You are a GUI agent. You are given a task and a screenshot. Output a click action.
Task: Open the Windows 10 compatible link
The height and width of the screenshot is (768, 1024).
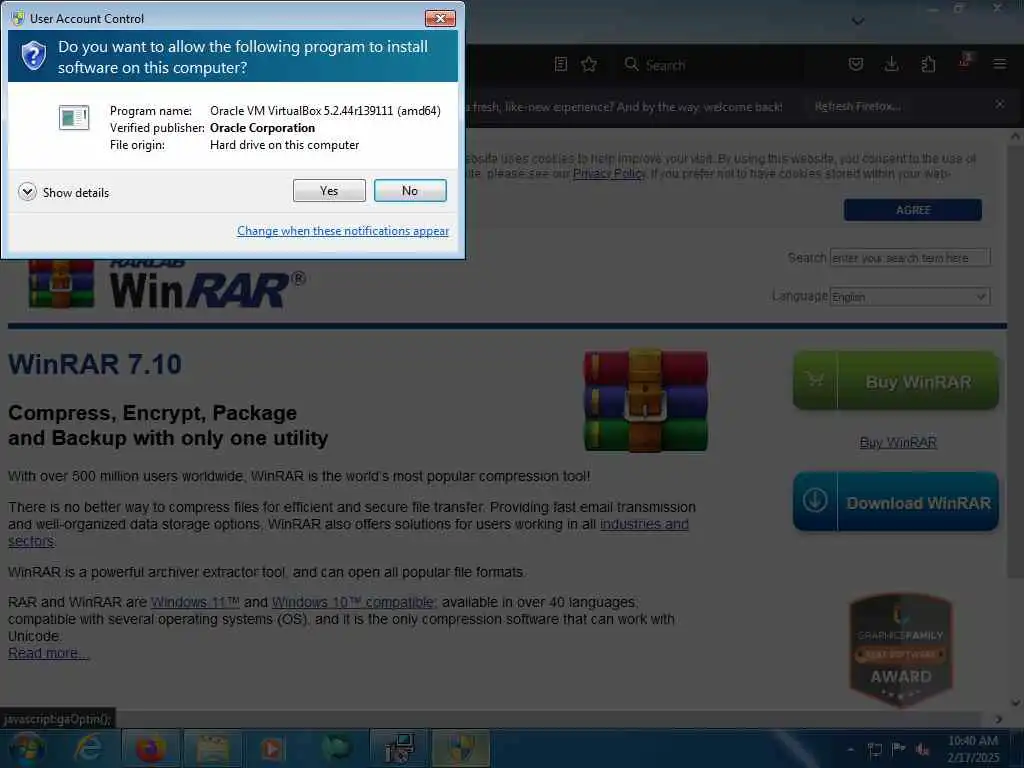click(x=353, y=602)
